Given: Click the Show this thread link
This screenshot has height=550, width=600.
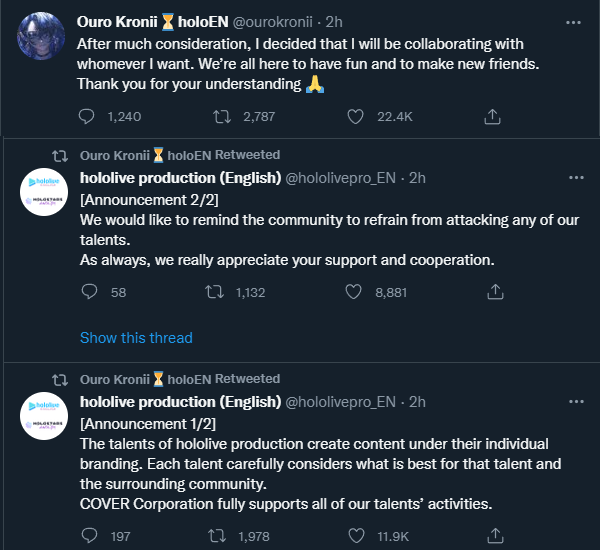Looking at the screenshot, I should click(x=136, y=338).
